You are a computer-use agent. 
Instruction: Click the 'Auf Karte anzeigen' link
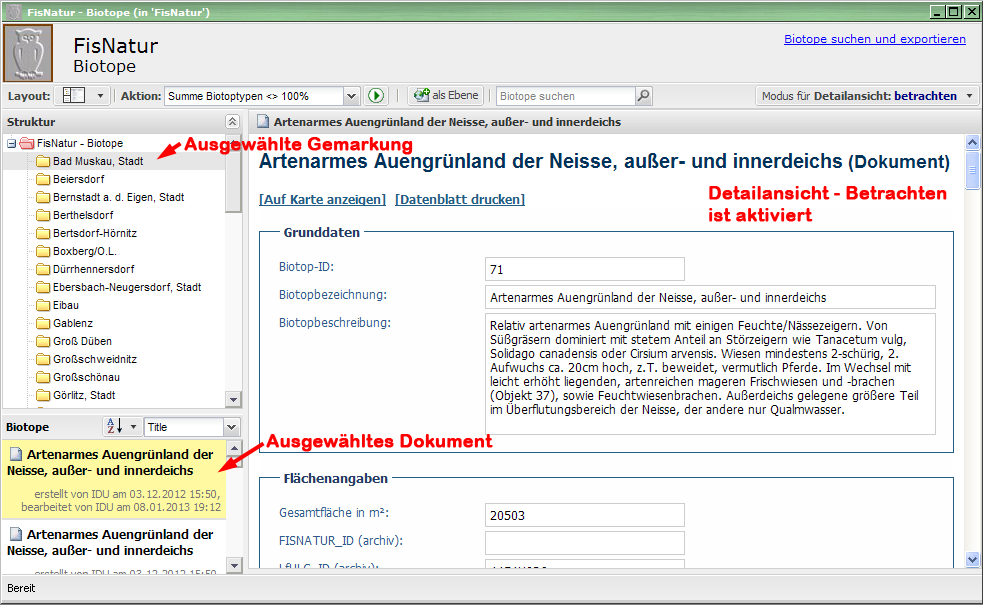(x=322, y=199)
